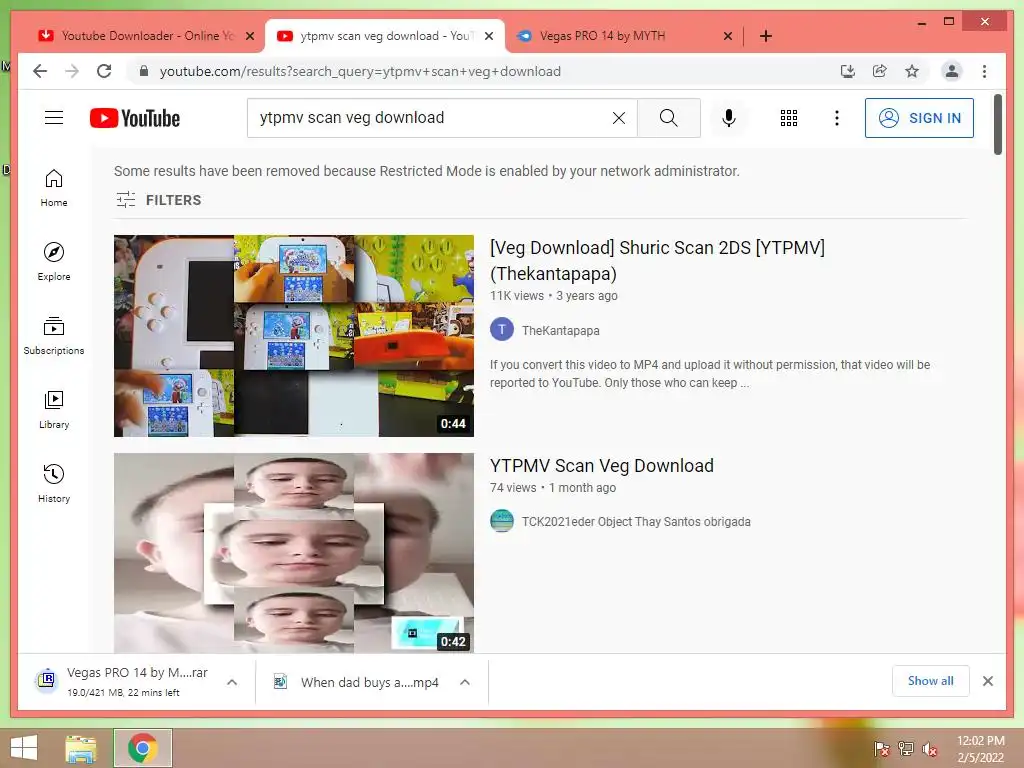Viewport: 1024px width, 768px height.
Task: Click the page vertical scrollbar thumb
Action: coord(997,125)
